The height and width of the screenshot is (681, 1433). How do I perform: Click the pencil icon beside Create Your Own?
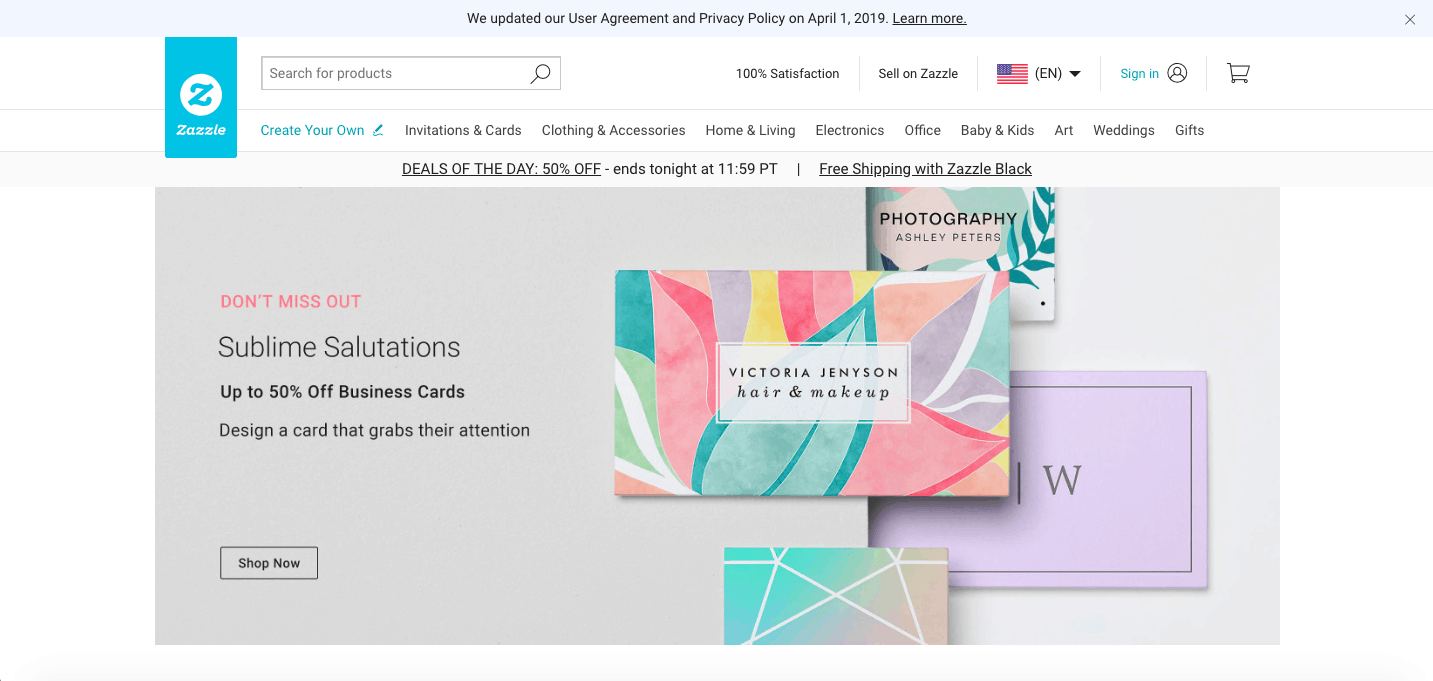[x=378, y=130]
